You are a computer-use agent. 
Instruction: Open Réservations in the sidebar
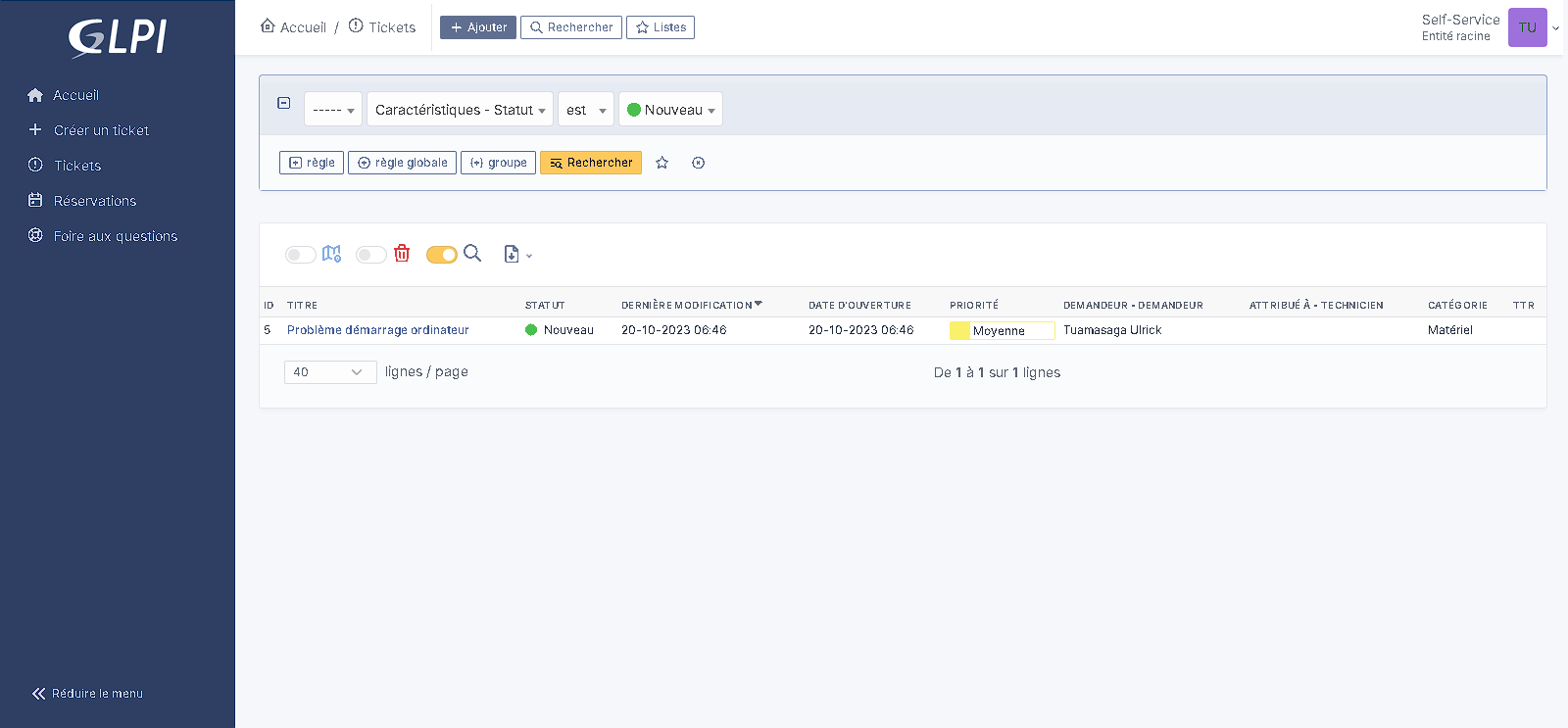tap(94, 201)
